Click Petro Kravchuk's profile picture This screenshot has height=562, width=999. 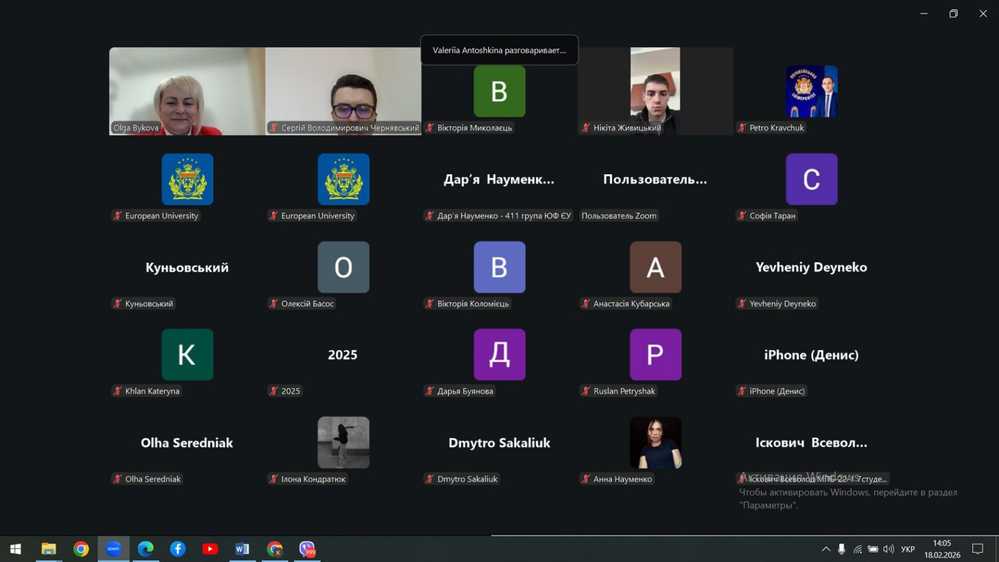(x=811, y=91)
